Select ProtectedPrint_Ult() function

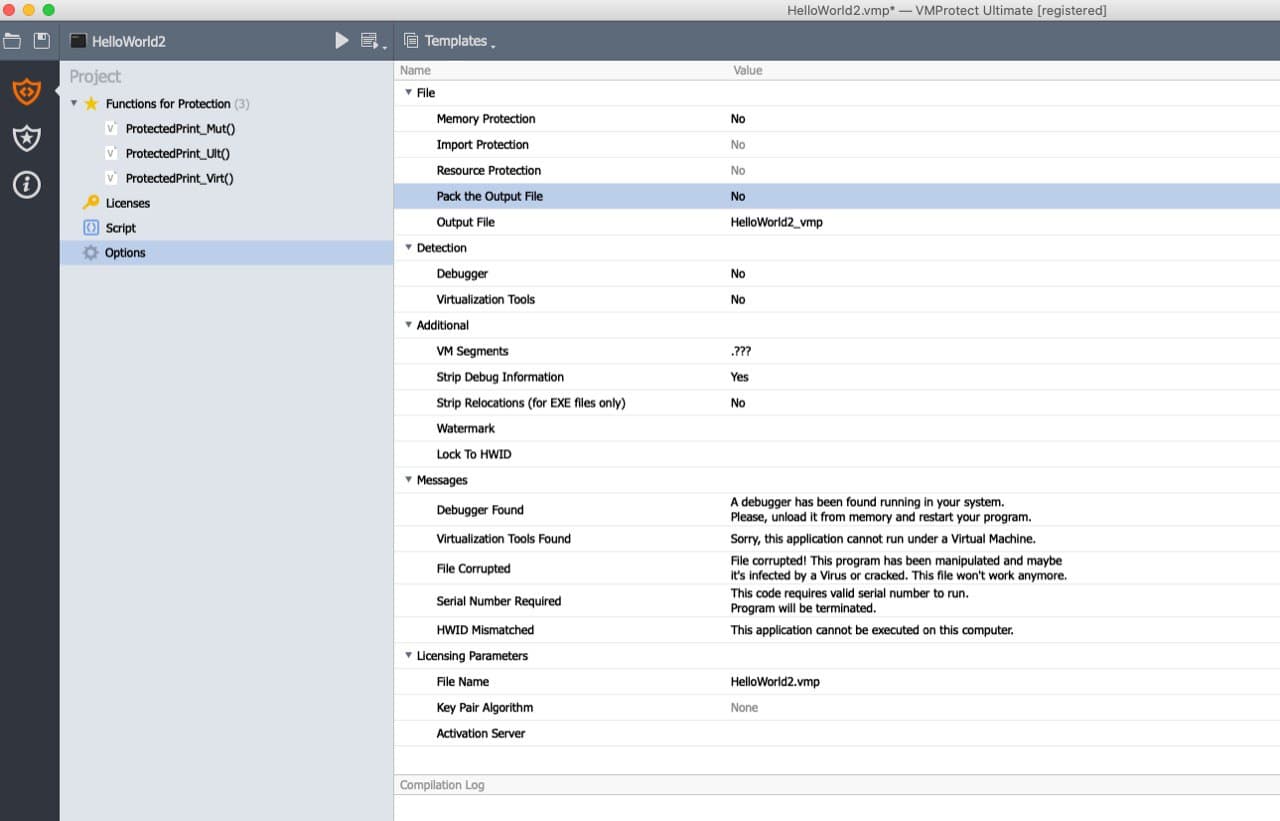177,154
